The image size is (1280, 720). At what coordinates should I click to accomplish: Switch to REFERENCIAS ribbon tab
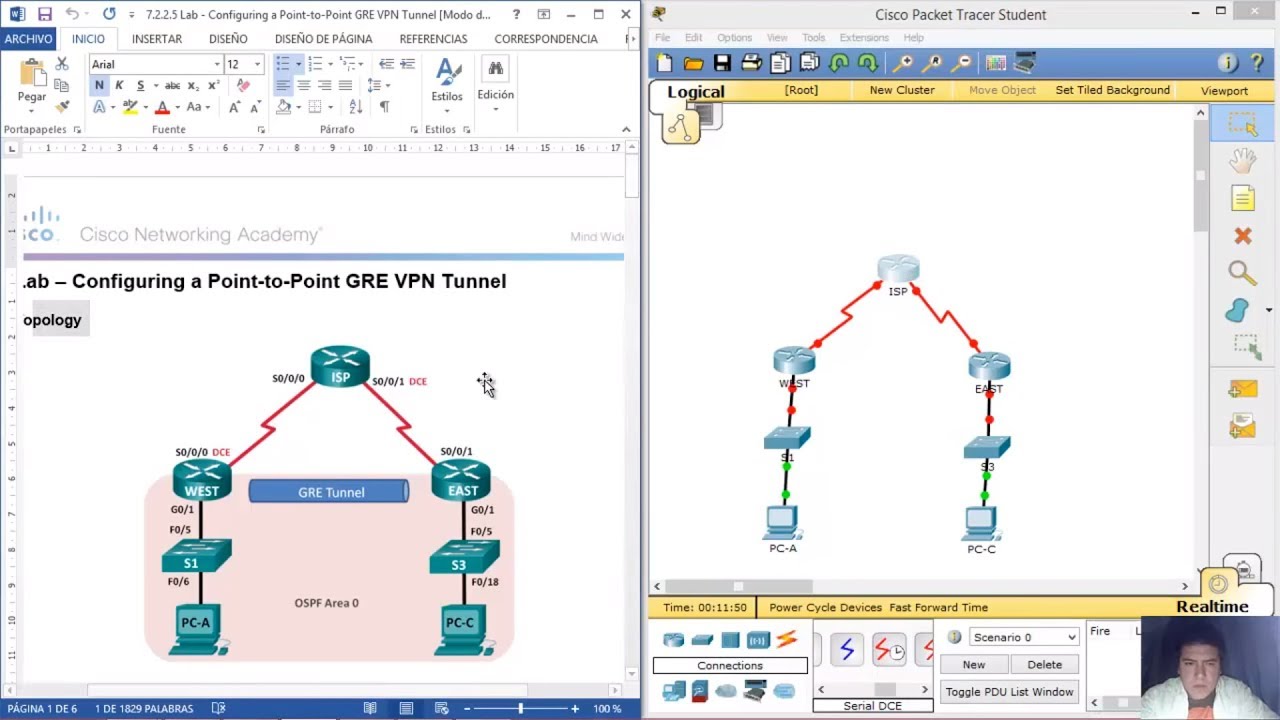pyautogui.click(x=433, y=39)
